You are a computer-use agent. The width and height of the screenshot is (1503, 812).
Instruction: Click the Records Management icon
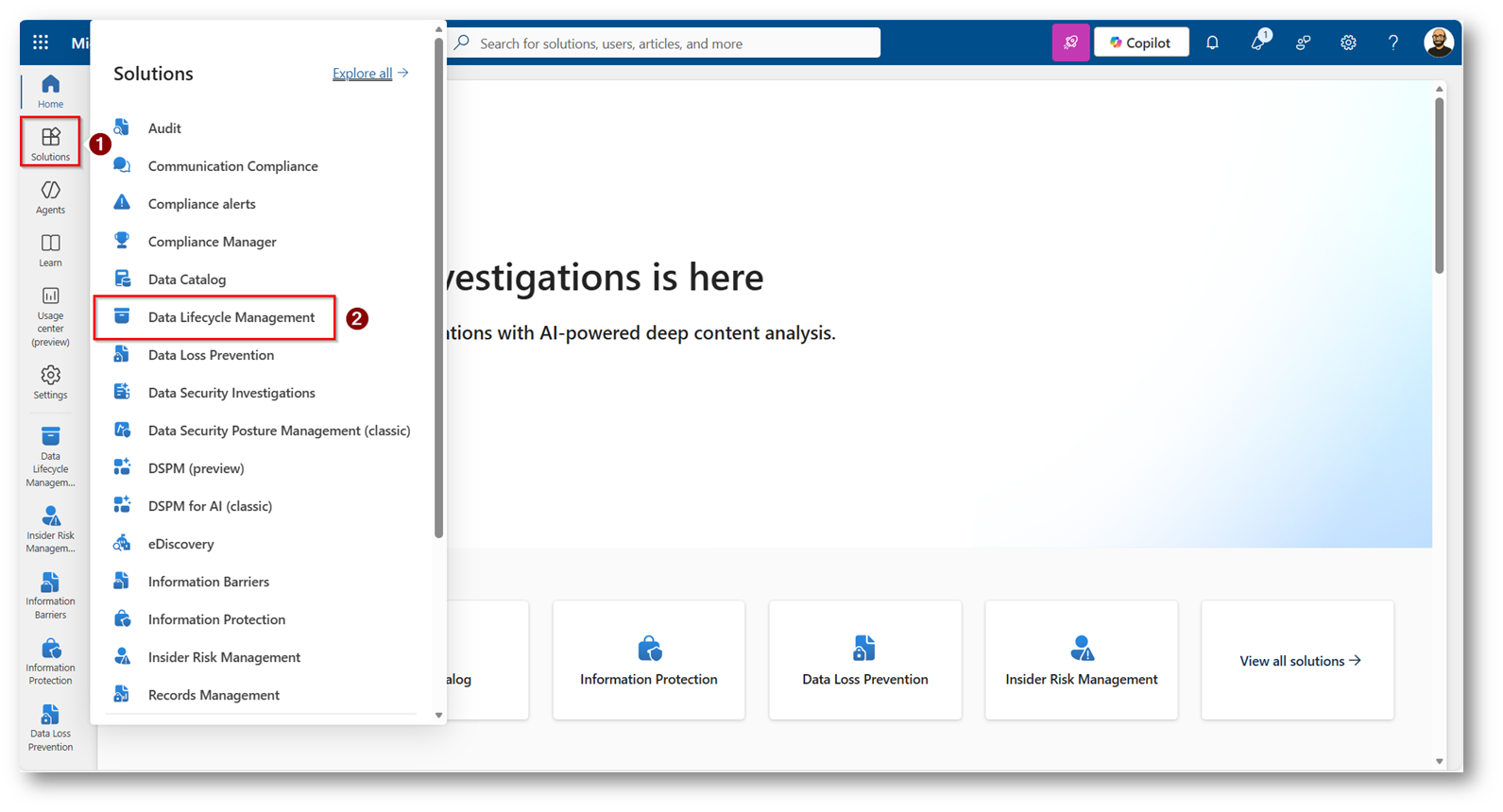(122, 694)
